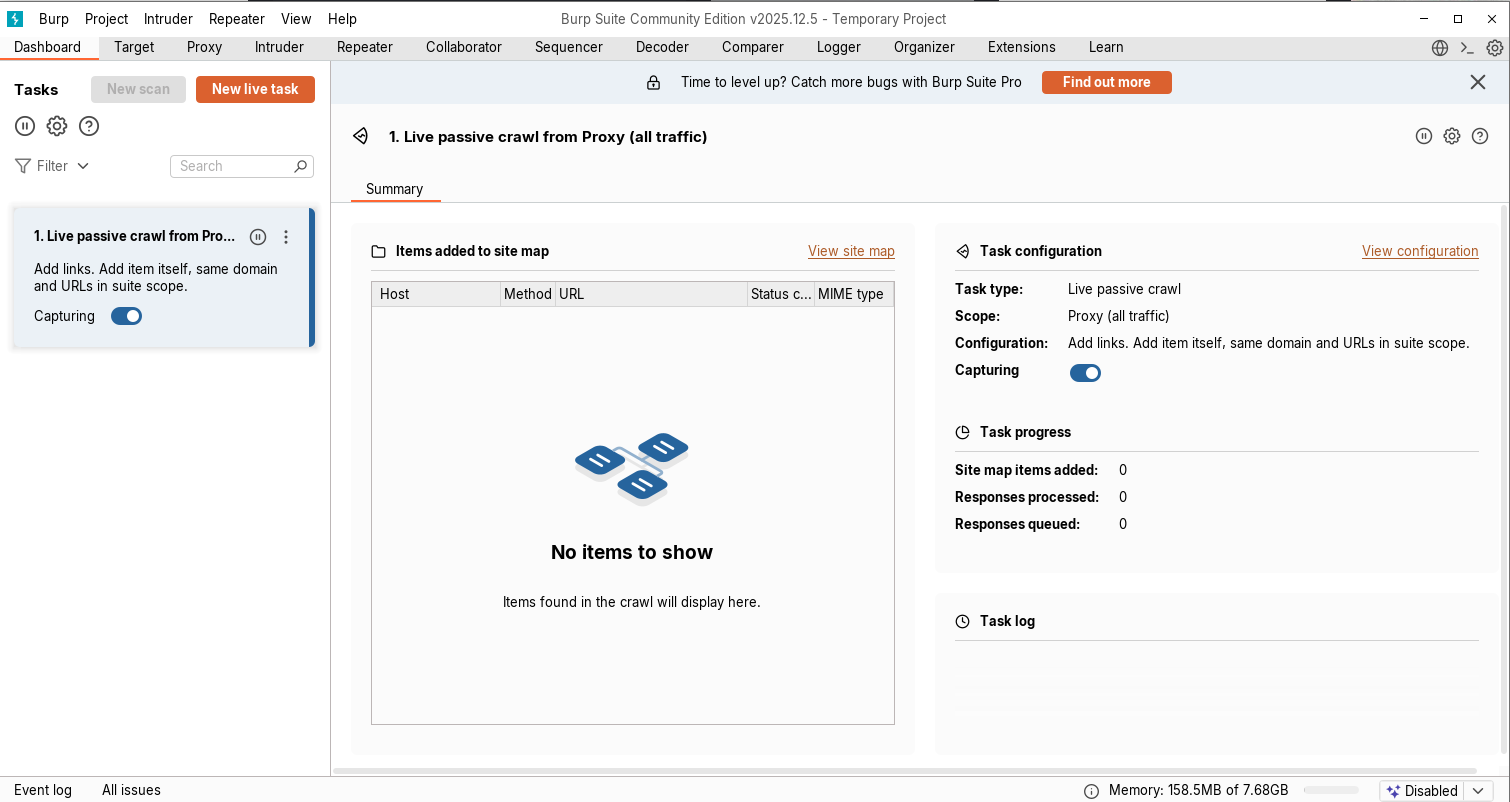The width and height of the screenshot is (1510, 802).
Task: Toggle Capturing switch in Task configuration
Action: (1085, 373)
